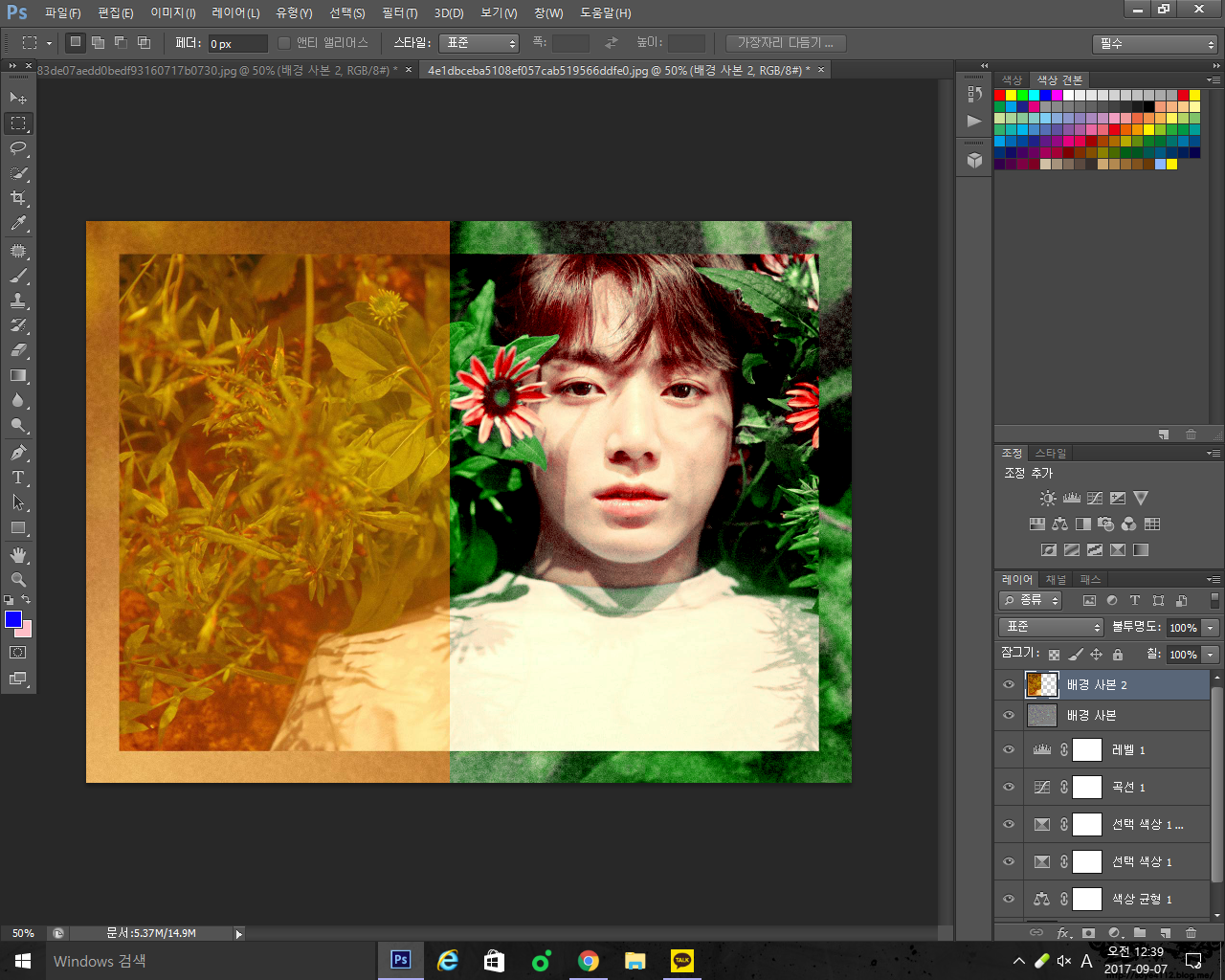Click the blue foreground color swatch
The height and width of the screenshot is (980, 1225).
tap(13, 619)
